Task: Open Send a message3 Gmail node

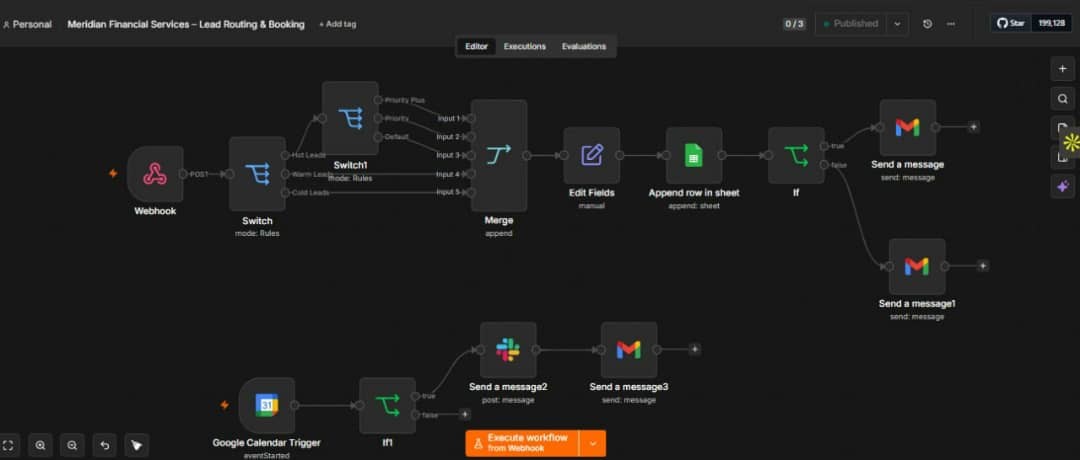Action: pyautogui.click(x=629, y=350)
